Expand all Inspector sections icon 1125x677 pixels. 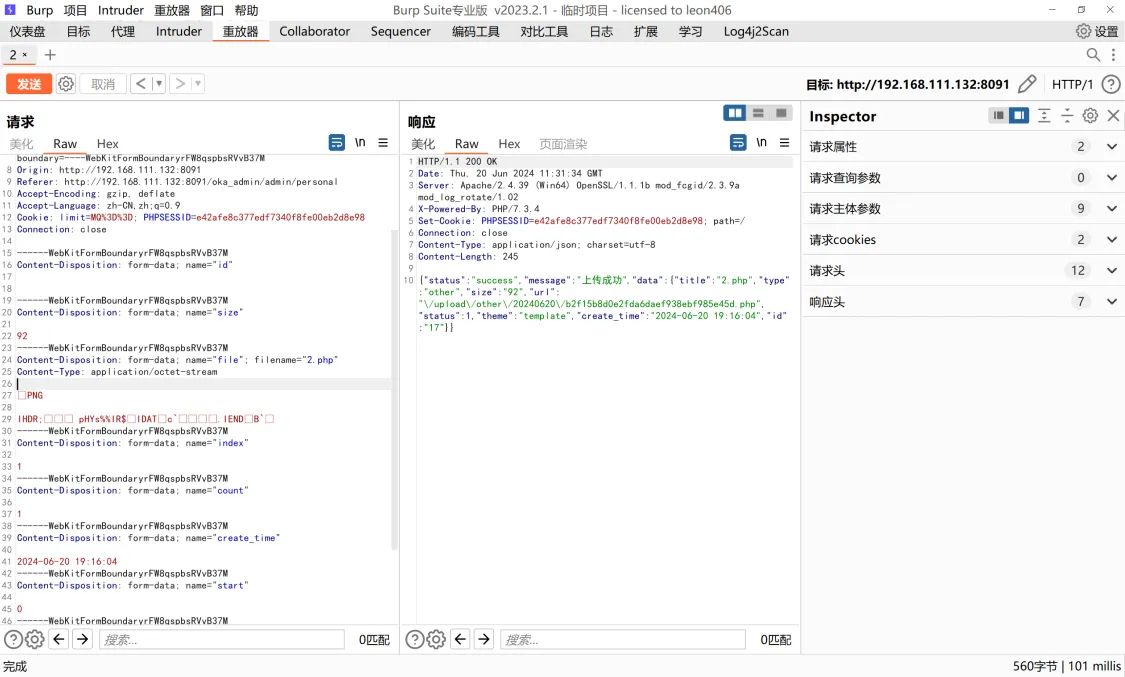pos(1044,115)
